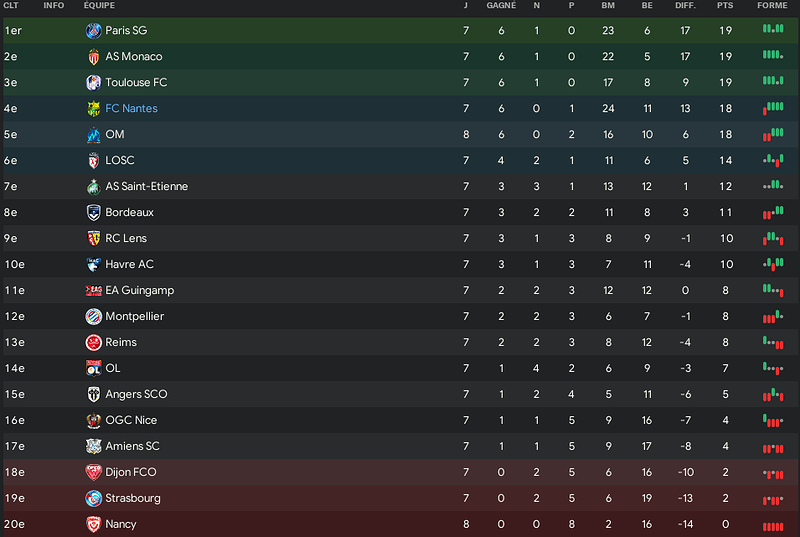View Paris SG recent form indicator

coord(773,29)
